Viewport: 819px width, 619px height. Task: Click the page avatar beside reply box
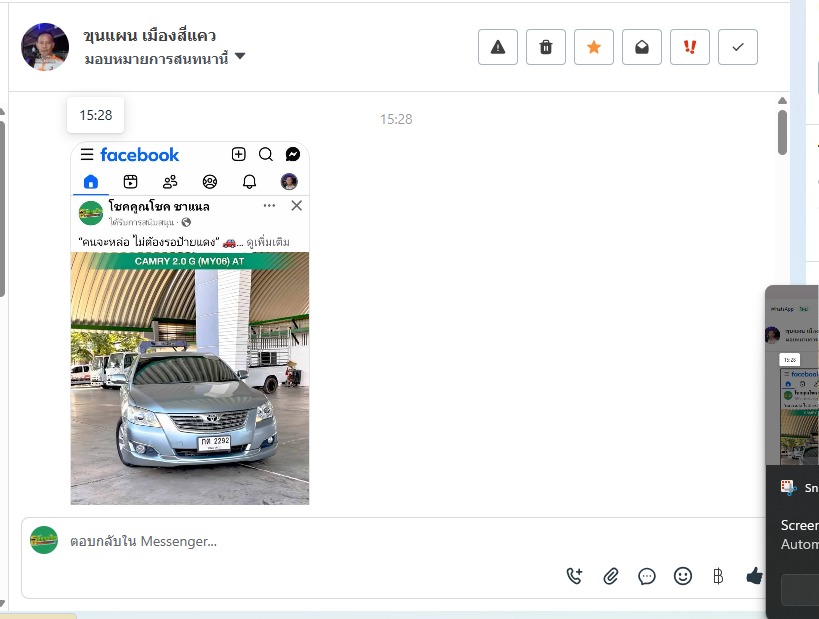[x=44, y=540]
